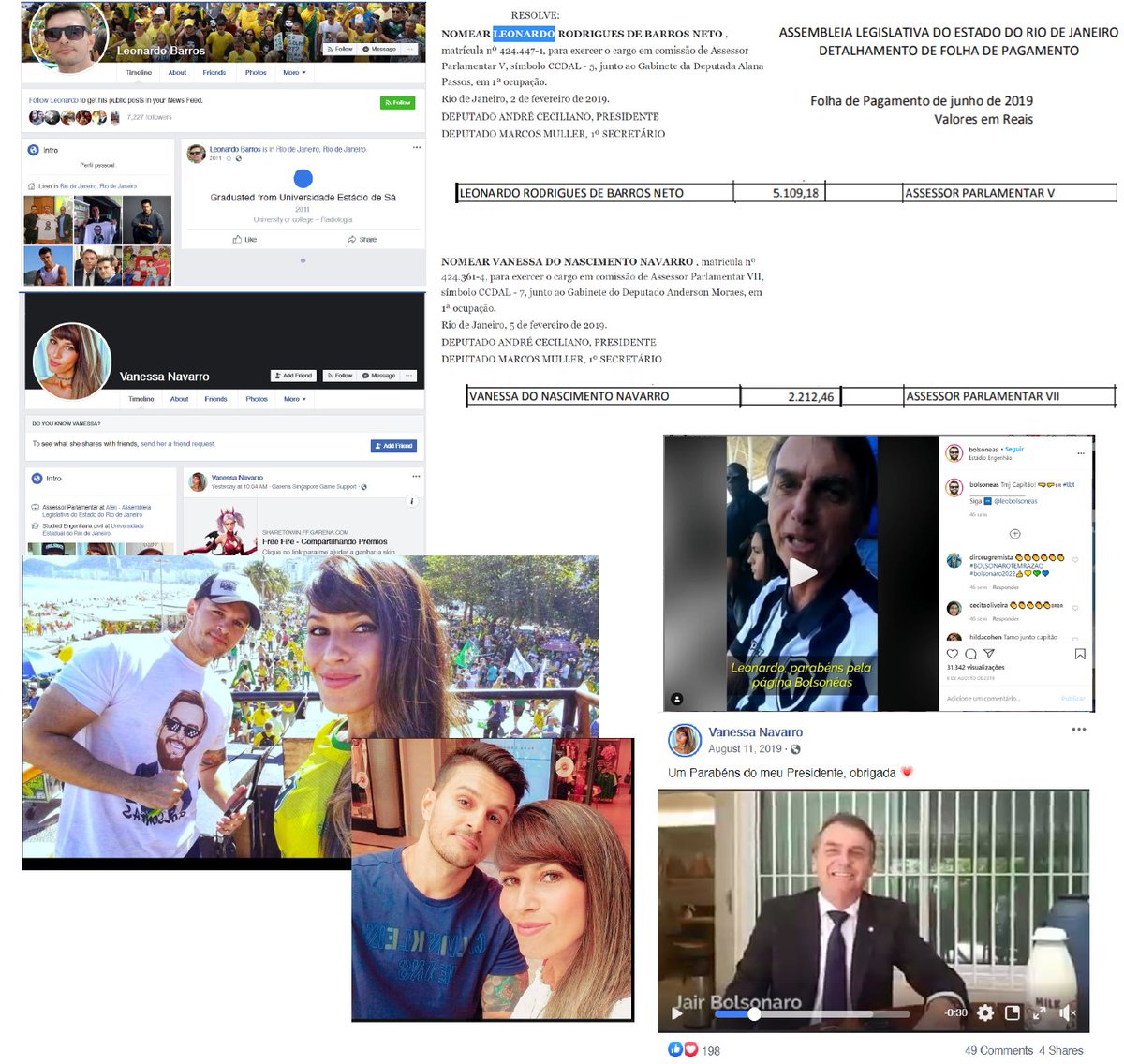Click the Intro globe icon in Vanessa's profile
The width and height of the screenshot is (1124, 1064).
[37, 478]
